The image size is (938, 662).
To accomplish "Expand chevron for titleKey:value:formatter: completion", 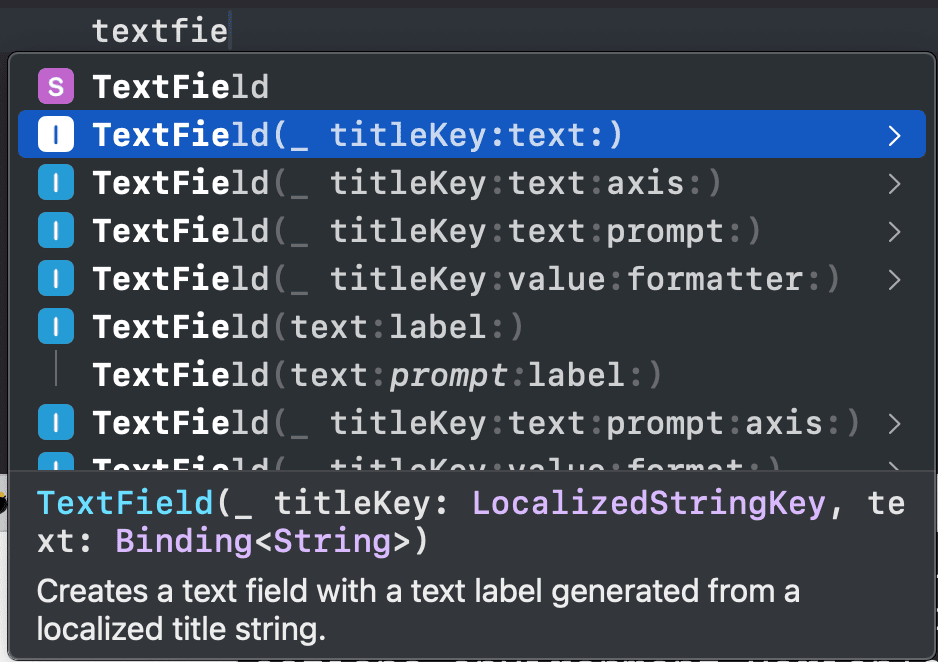I will (x=894, y=279).
